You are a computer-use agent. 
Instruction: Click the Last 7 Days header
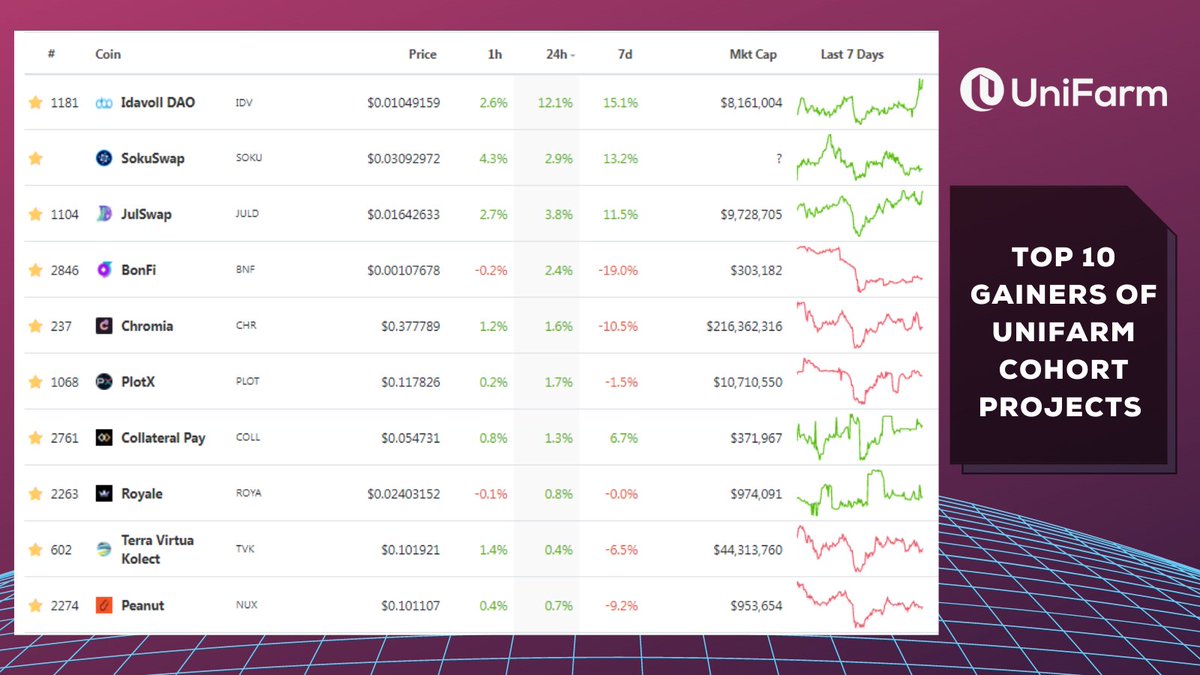coord(852,55)
